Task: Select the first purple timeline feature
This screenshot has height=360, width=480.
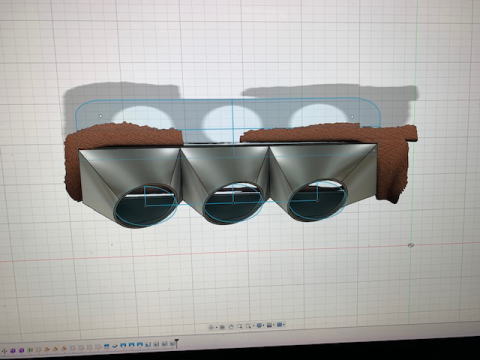Action: [x=13, y=350]
